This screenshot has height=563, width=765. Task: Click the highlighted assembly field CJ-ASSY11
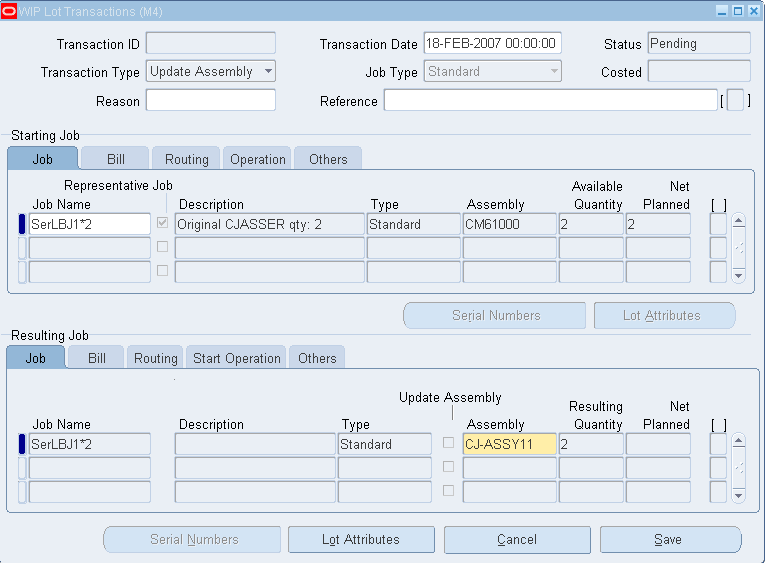[x=509, y=444]
